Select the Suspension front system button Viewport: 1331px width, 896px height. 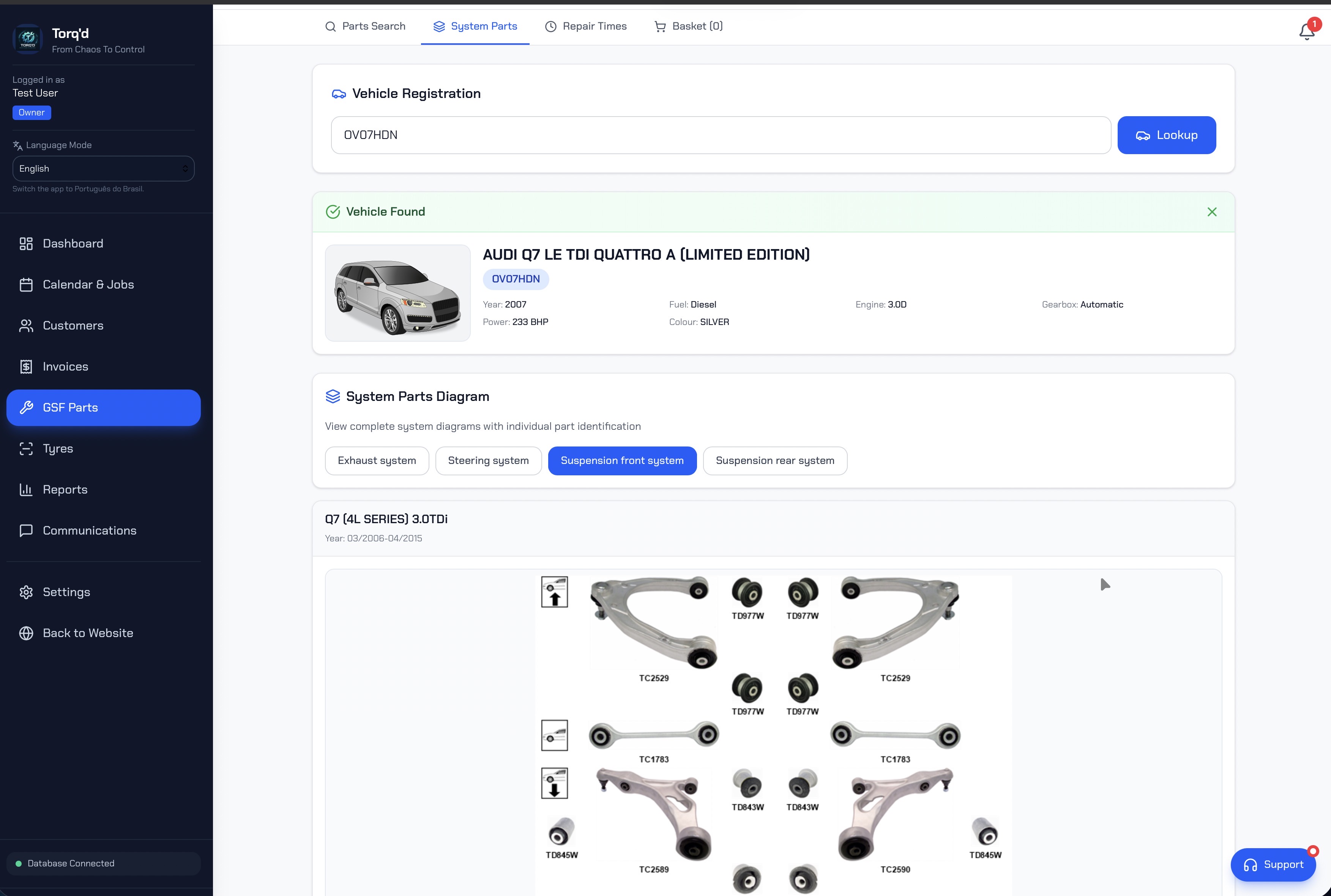pos(622,461)
